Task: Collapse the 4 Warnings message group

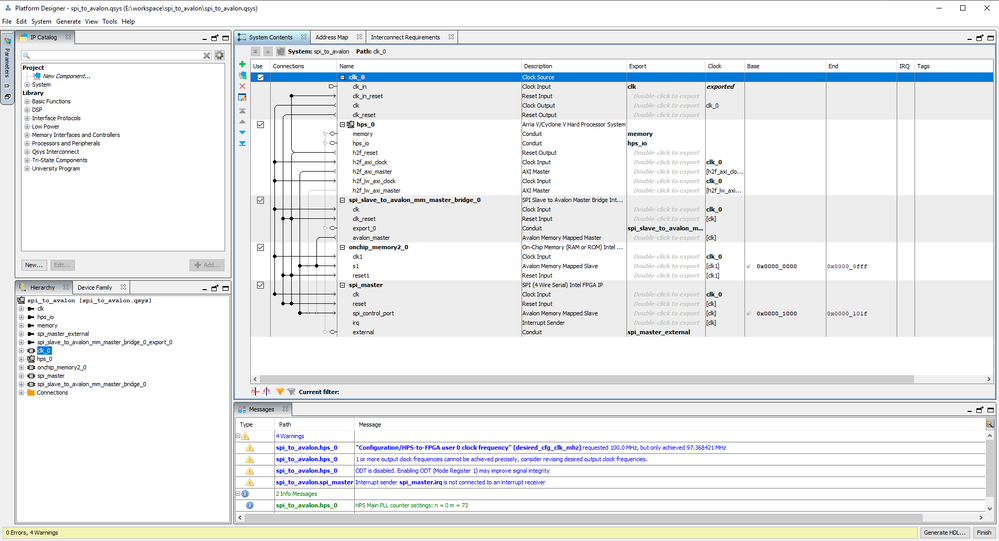Action: [239, 437]
